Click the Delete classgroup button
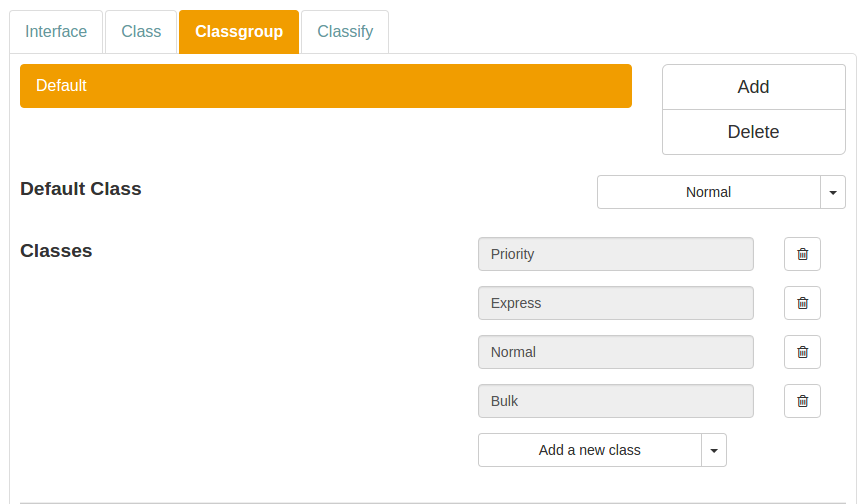 click(753, 132)
